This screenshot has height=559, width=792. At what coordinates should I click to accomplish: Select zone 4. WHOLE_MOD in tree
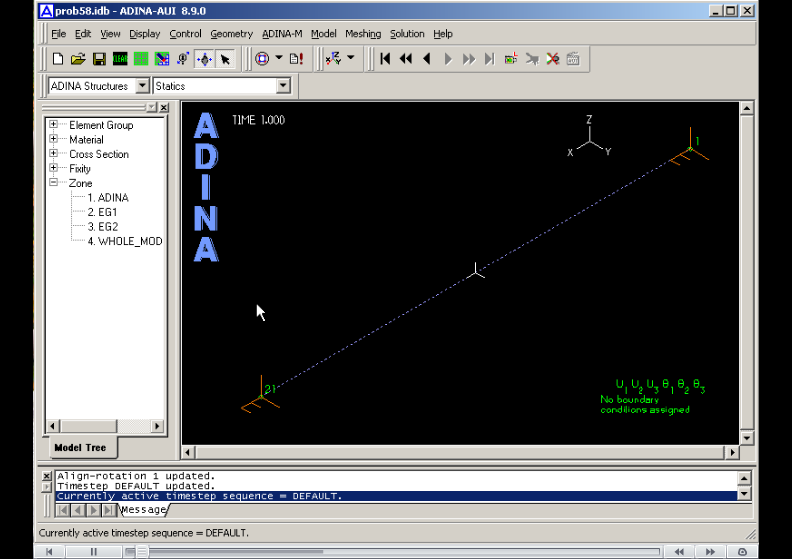click(125, 241)
